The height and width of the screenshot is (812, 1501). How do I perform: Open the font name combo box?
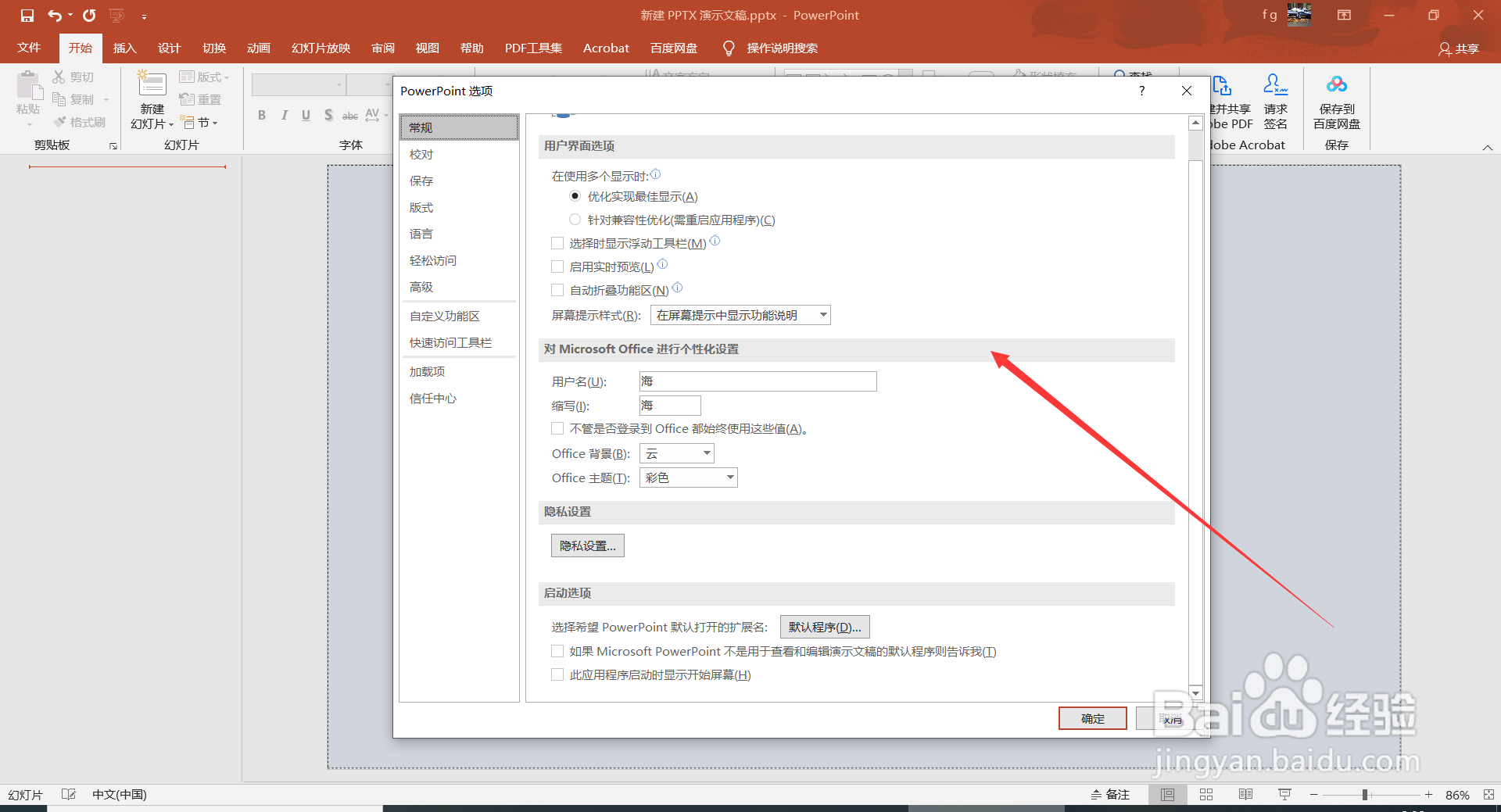tap(299, 84)
